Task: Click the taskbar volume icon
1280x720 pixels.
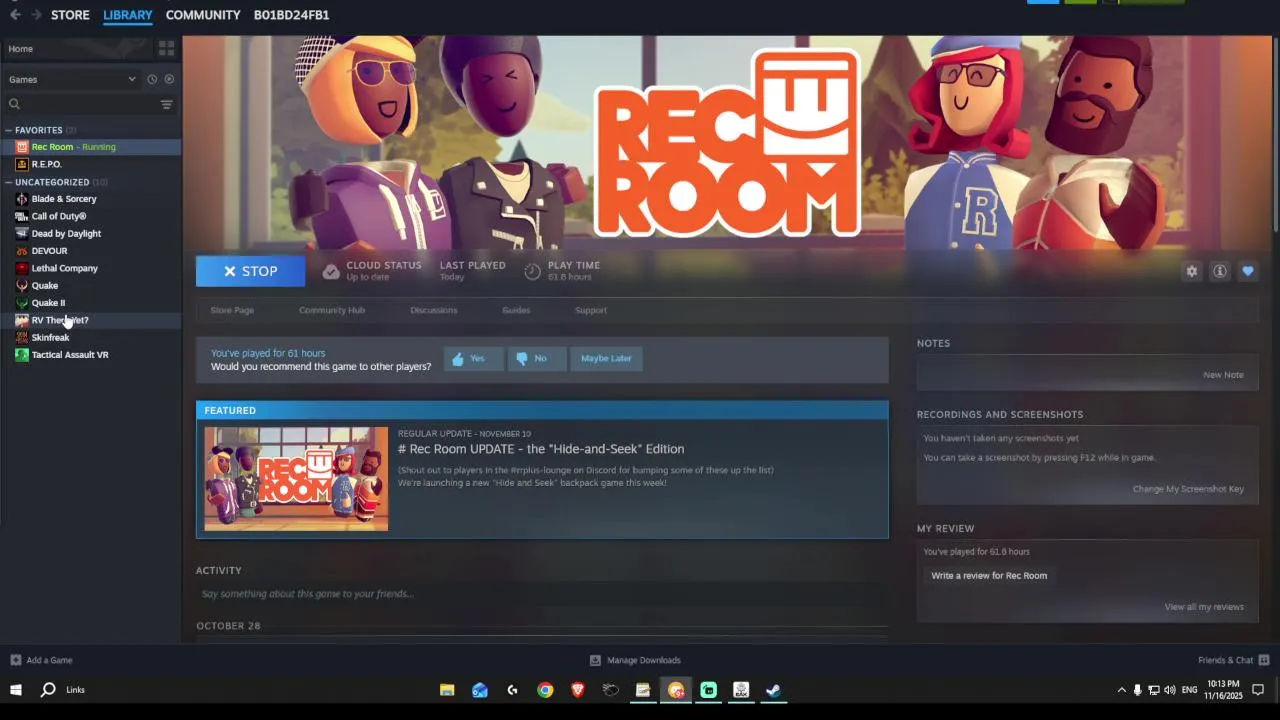Action: 1170,690
